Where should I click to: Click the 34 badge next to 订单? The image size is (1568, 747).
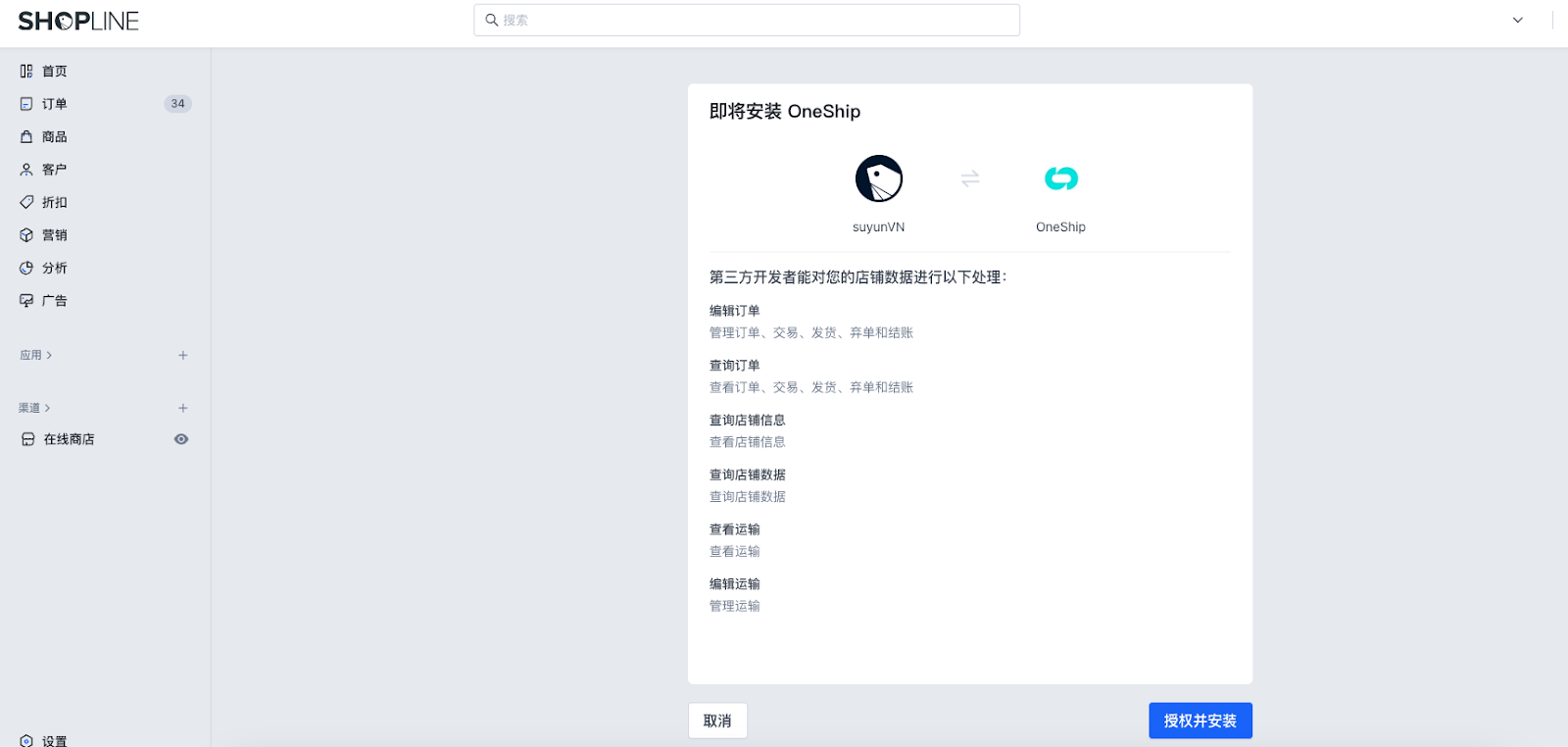[177, 104]
